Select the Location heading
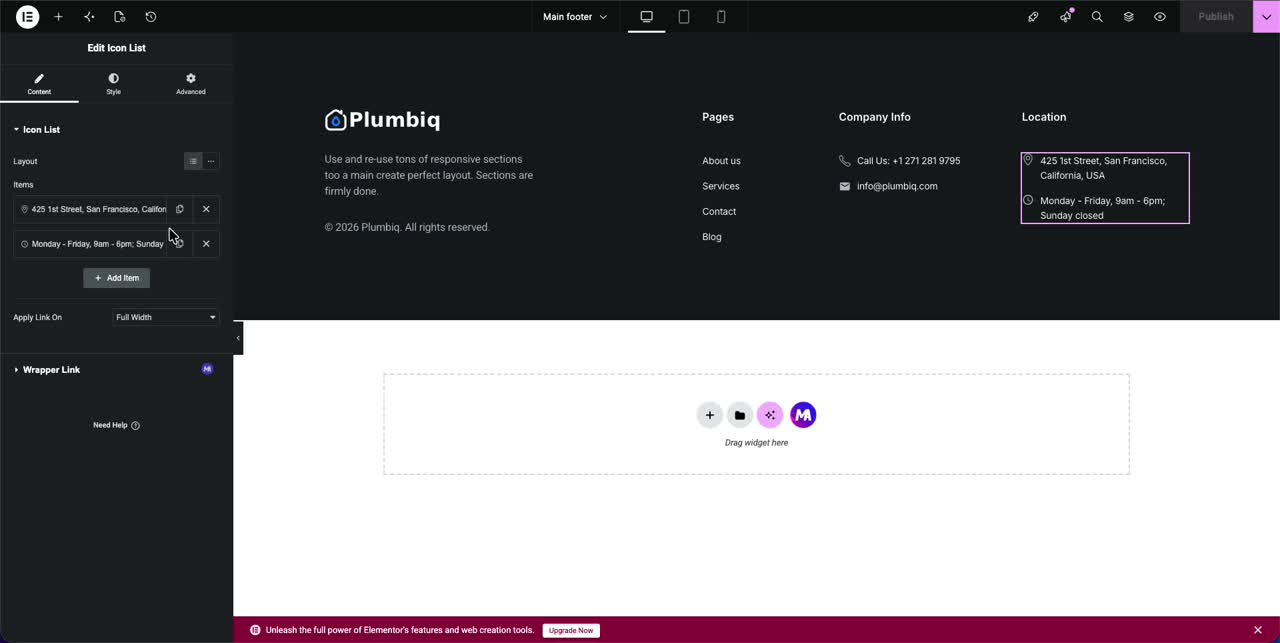 1044,117
